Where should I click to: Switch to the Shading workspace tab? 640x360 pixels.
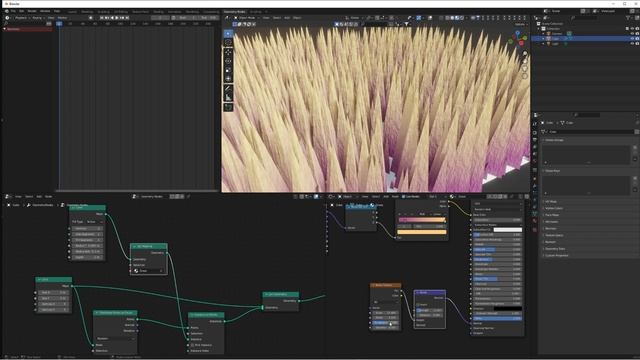coord(158,12)
